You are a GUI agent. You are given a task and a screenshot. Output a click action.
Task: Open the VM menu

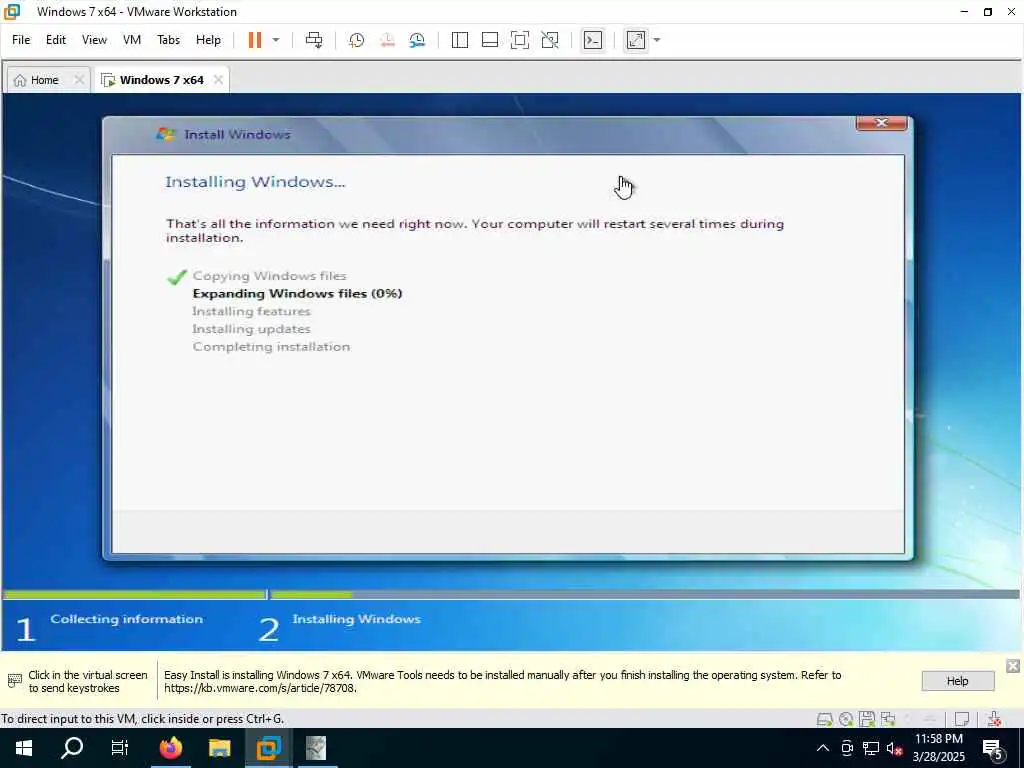coord(132,40)
